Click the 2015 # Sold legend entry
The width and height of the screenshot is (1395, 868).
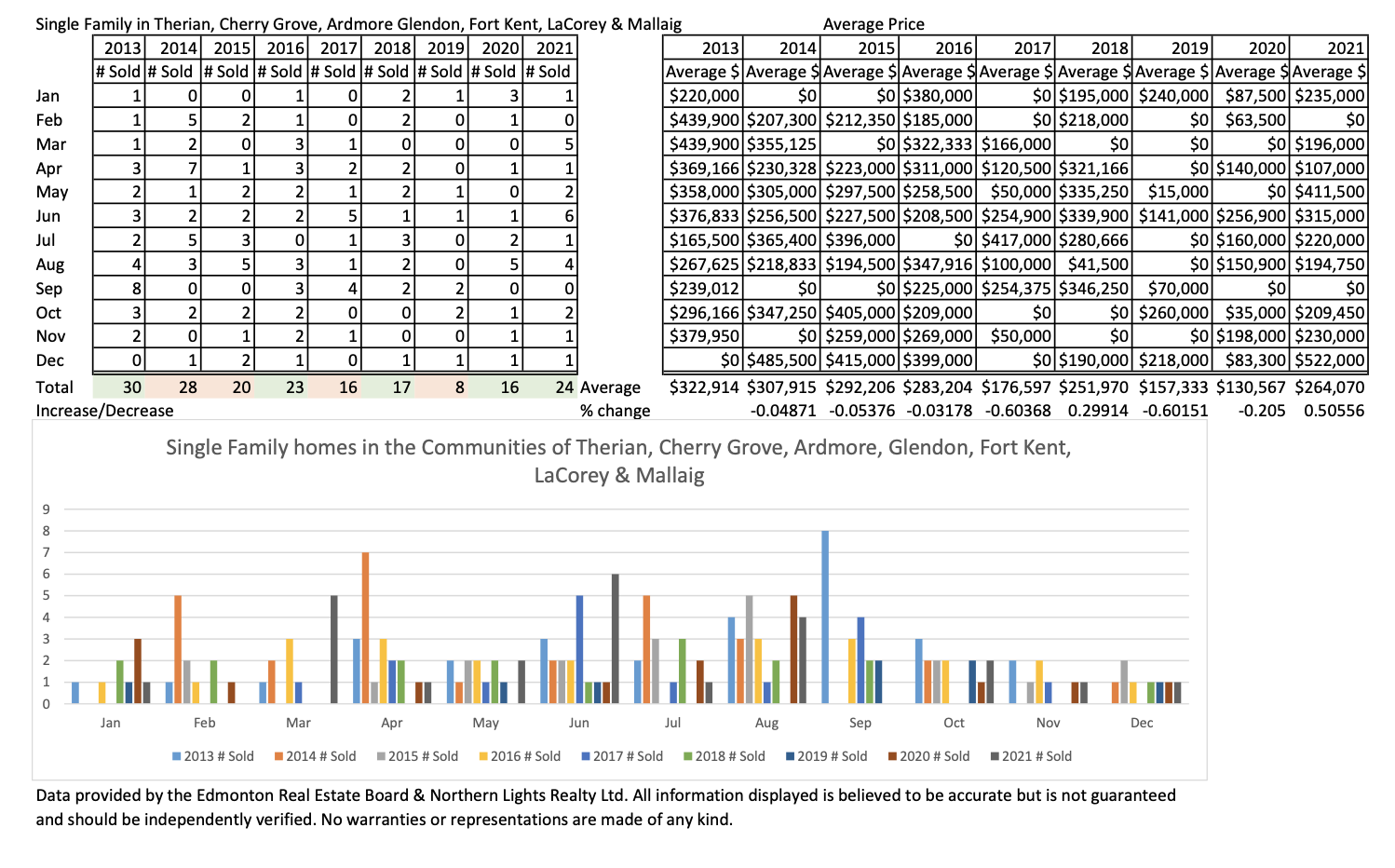[417, 756]
